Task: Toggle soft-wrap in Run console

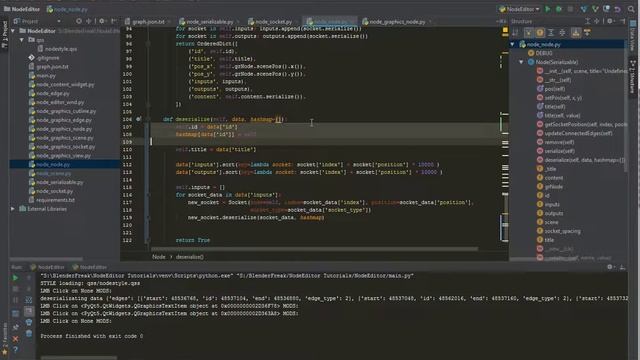Action: click(x=29, y=300)
